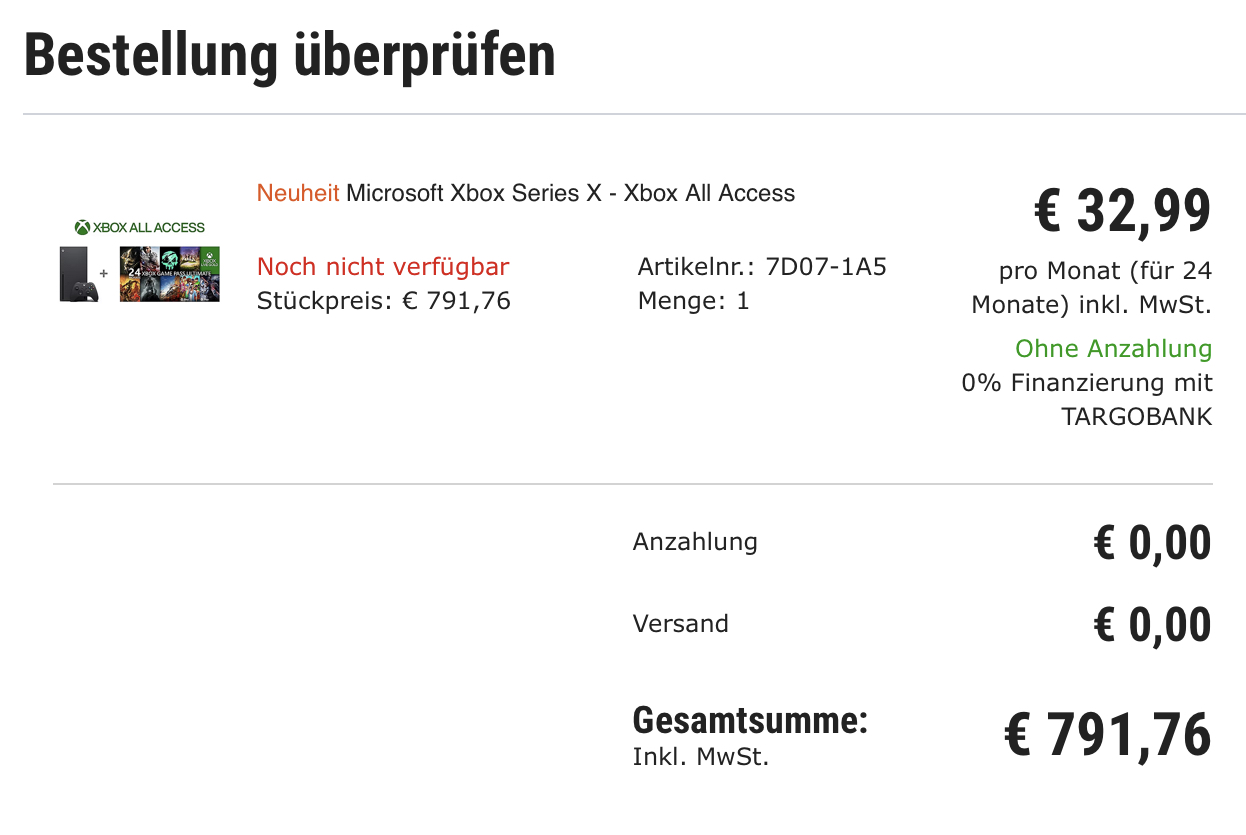The image size is (1246, 835).
Task: Click the monthly price € 32,99
Action: [1122, 211]
